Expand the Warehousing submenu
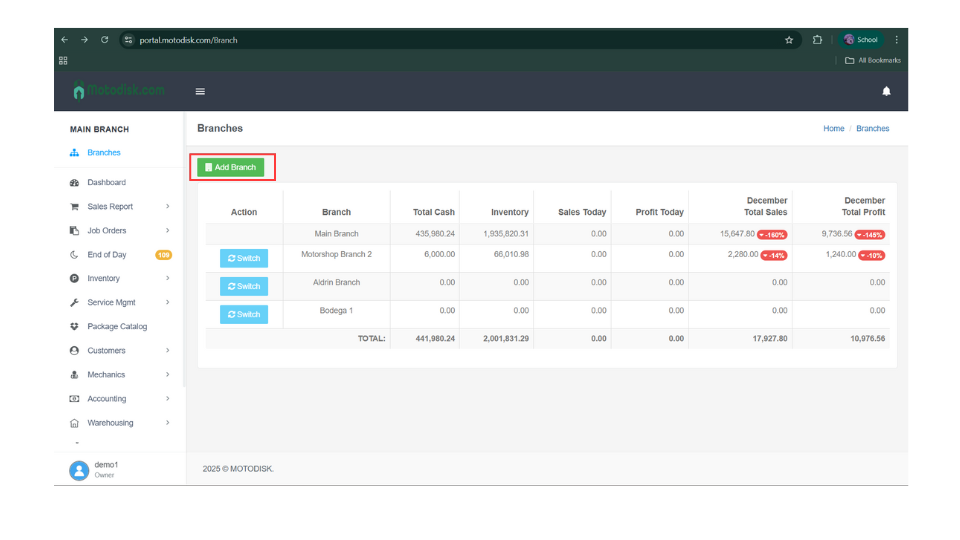The image size is (960, 540). [167, 423]
